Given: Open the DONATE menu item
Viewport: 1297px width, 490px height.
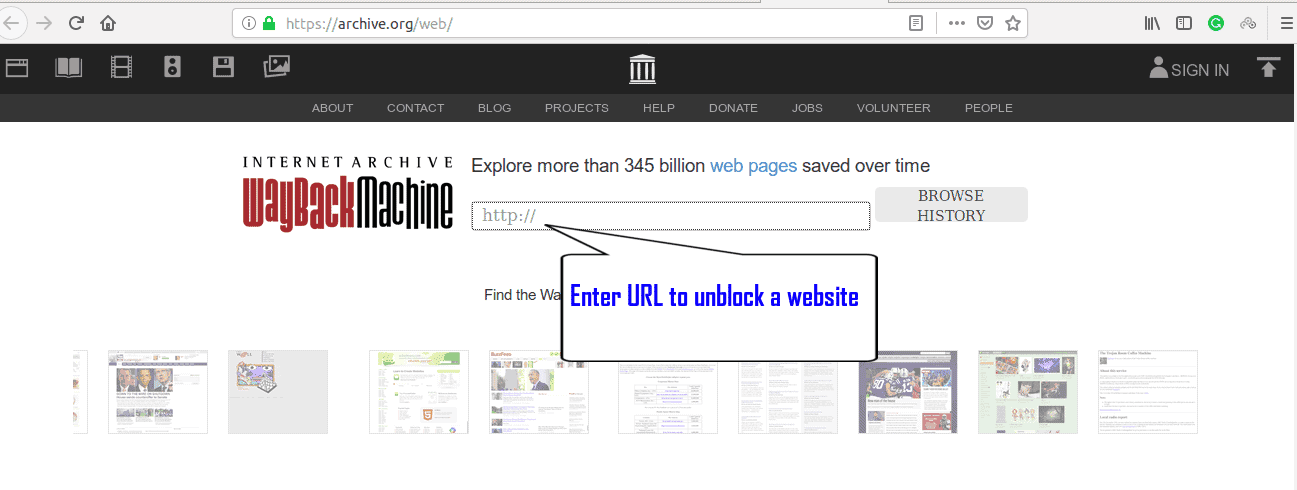Looking at the screenshot, I should click(x=733, y=108).
